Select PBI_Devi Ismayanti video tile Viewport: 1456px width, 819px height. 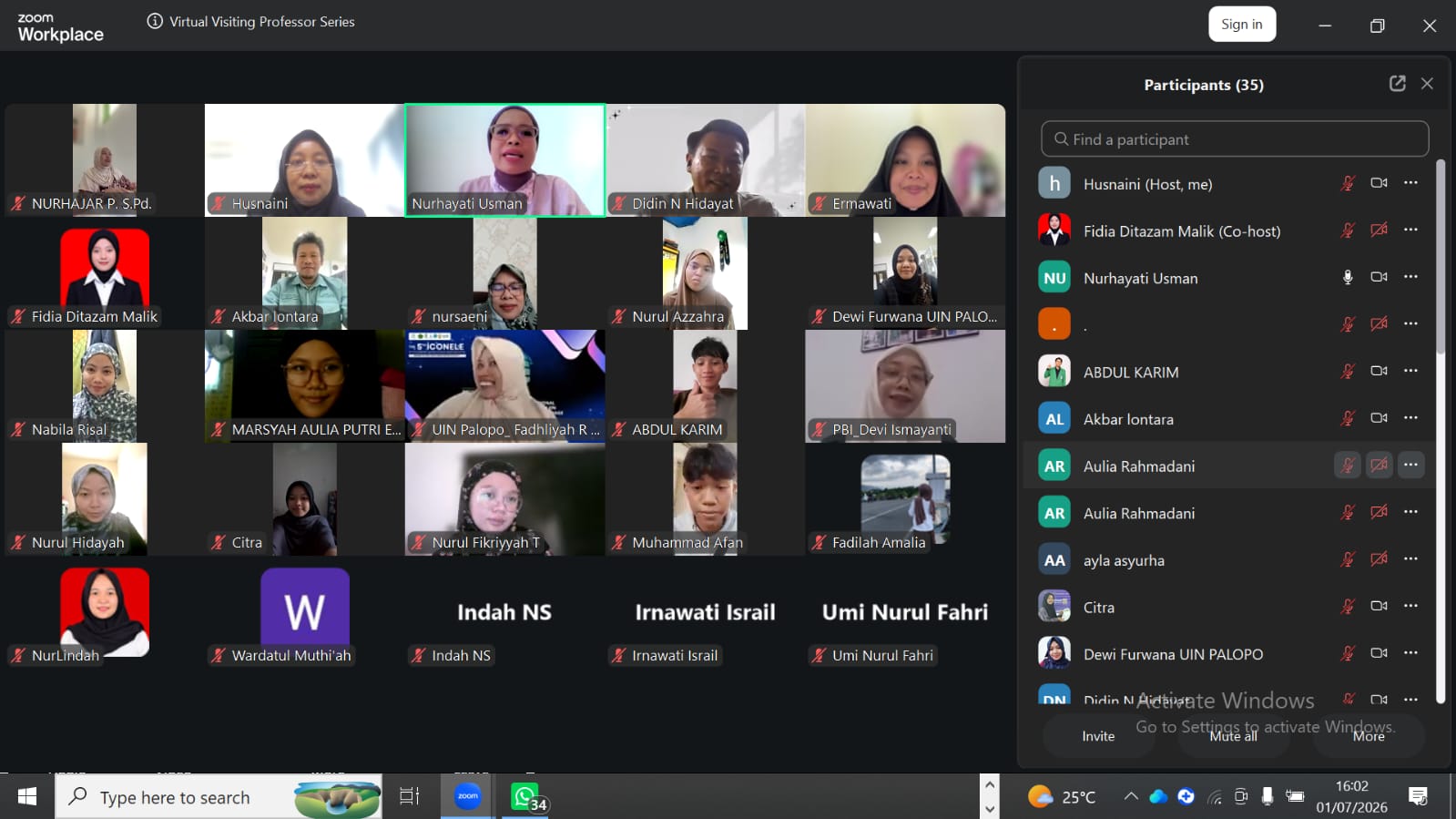[905, 386]
